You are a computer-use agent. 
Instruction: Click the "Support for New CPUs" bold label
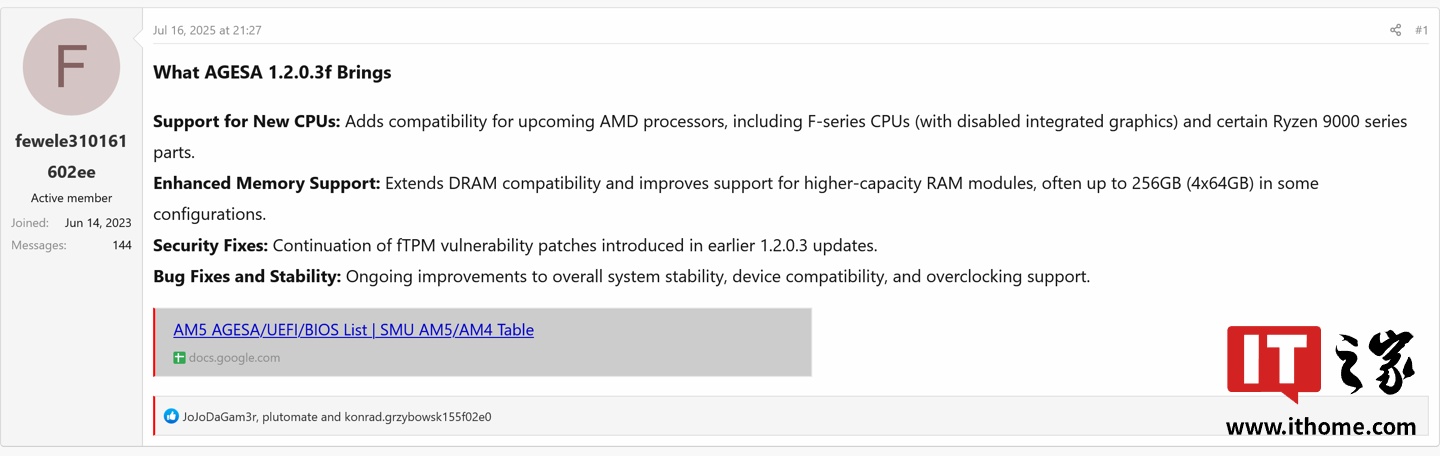[246, 122]
